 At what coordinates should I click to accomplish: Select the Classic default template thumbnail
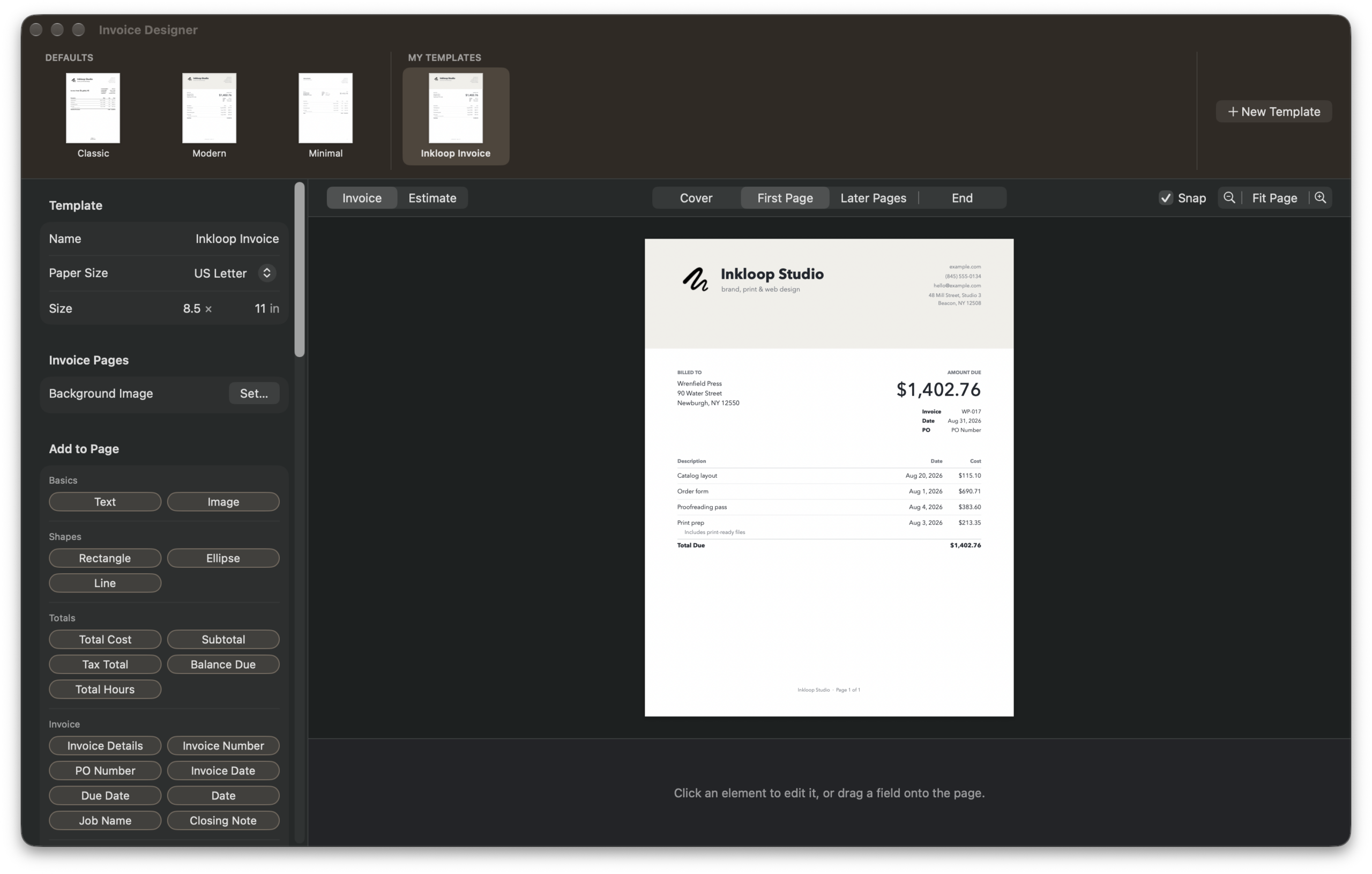click(x=93, y=108)
